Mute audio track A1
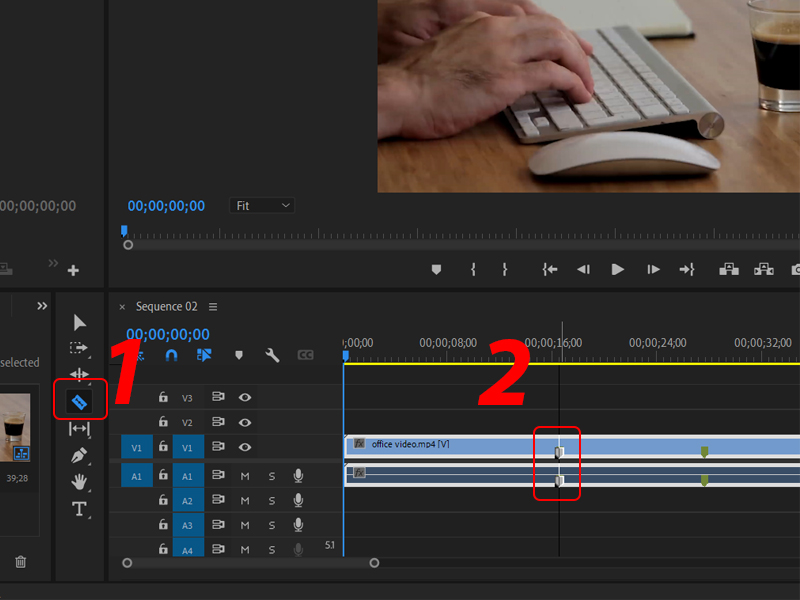Image resolution: width=800 pixels, height=600 pixels. click(245, 476)
